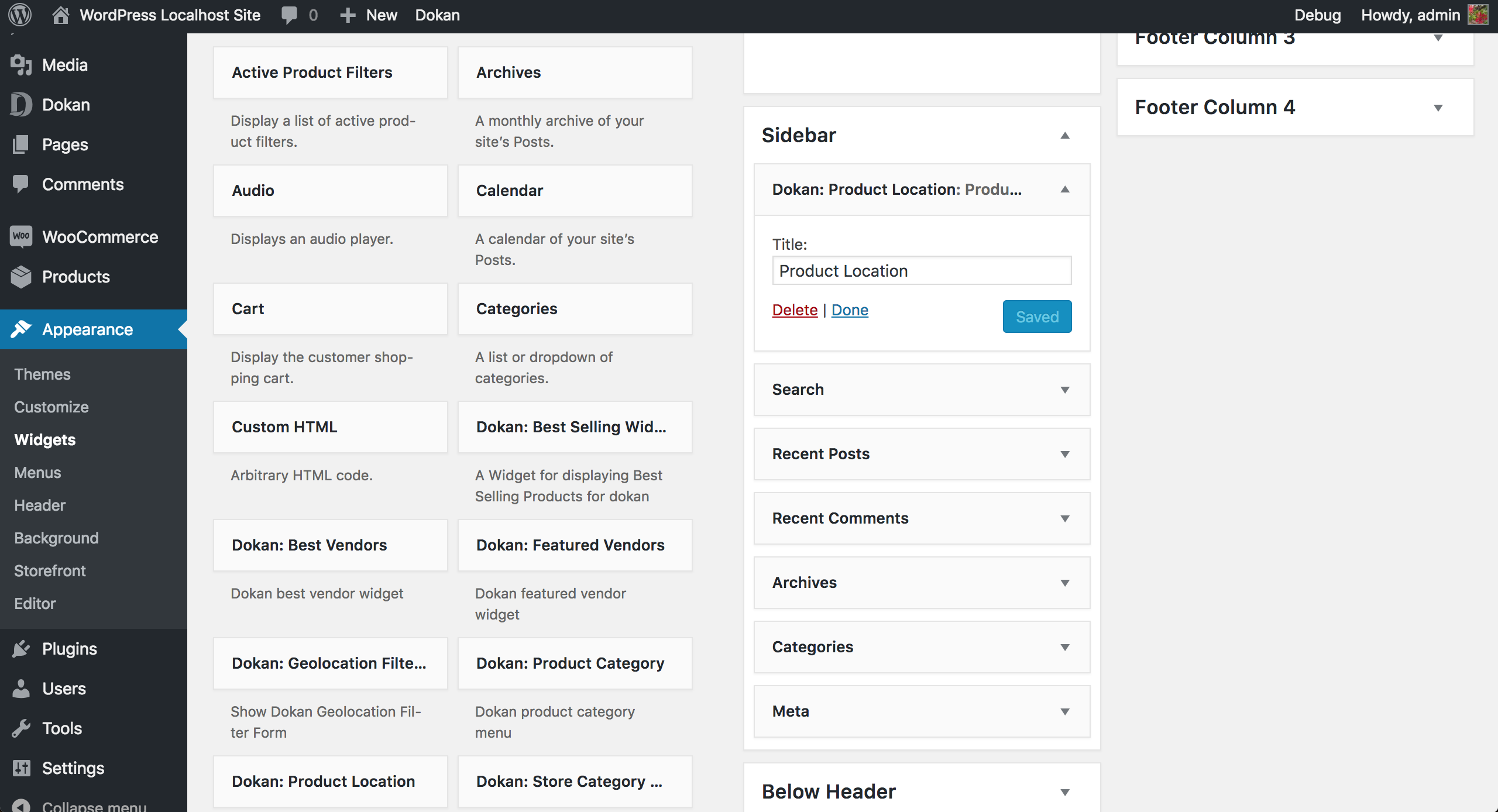Click the Appearance sidebar icon
The image size is (1498, 812).
(21, 329)
